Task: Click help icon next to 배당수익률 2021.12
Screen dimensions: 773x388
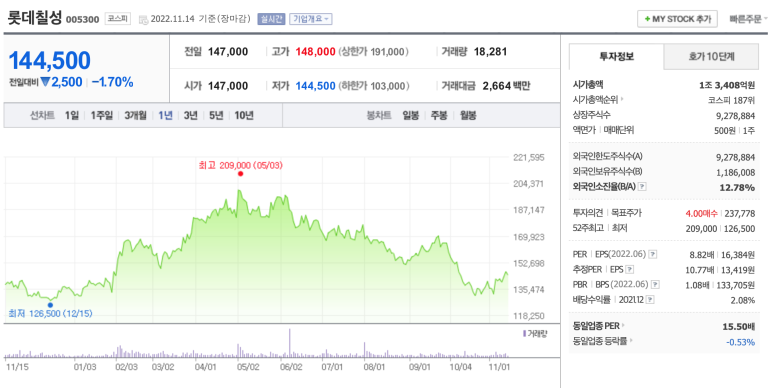Action: tap(650, 300)
